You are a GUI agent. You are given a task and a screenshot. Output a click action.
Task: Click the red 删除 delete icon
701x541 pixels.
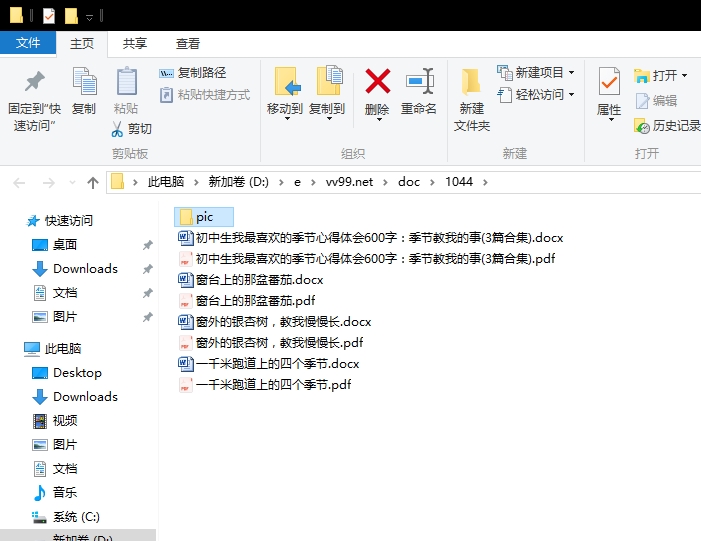(378, 81)
